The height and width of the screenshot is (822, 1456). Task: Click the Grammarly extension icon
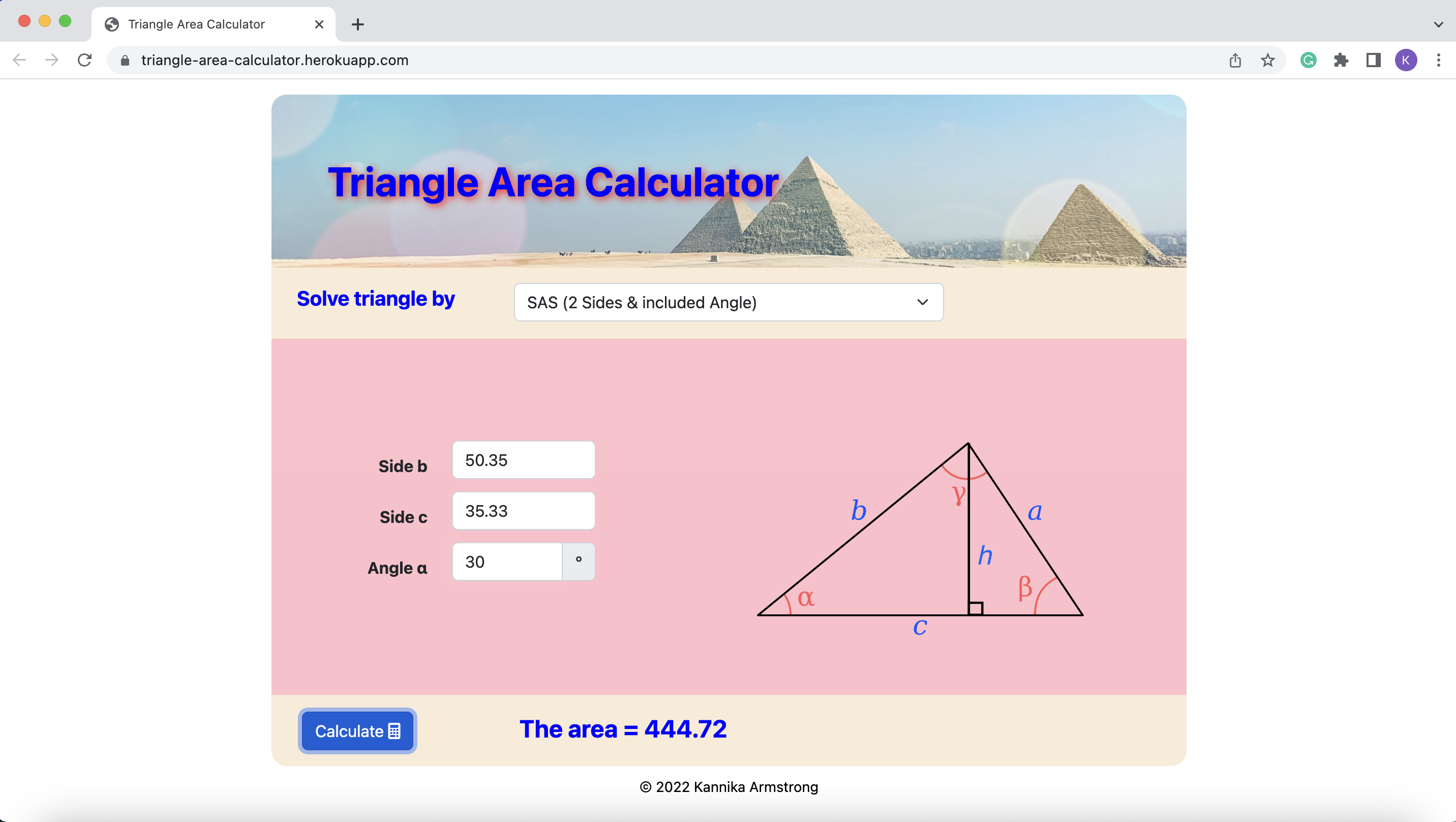(1309, 60)
